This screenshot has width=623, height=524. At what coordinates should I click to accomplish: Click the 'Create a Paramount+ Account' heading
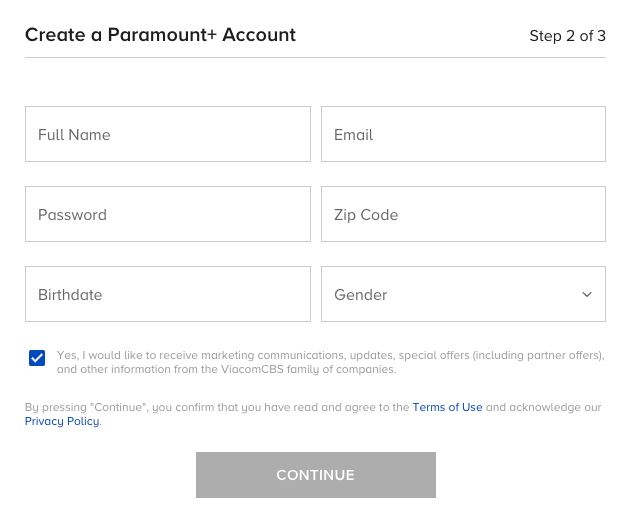coord(160,35)
